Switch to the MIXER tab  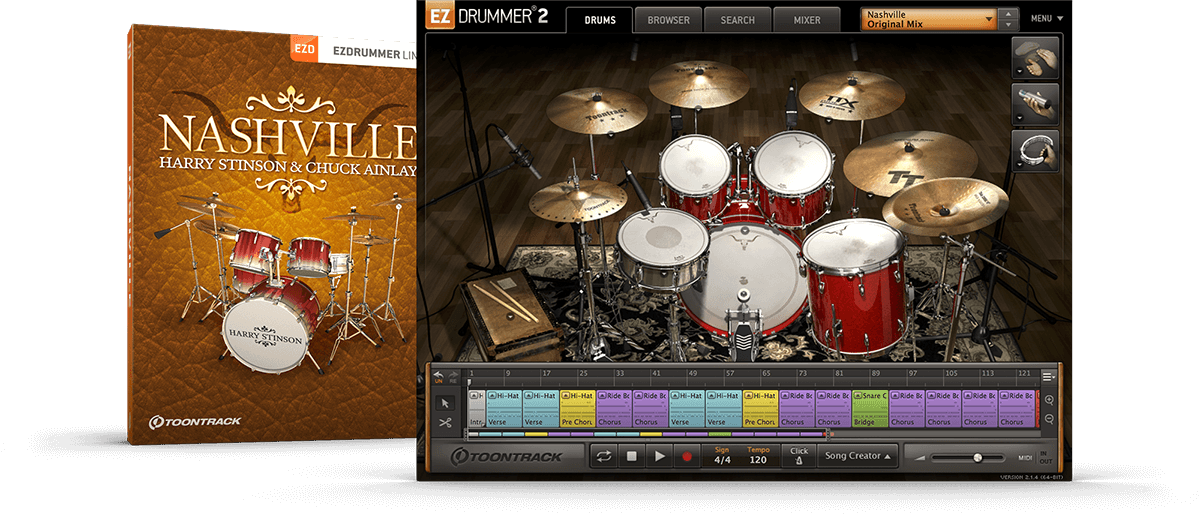807,20
